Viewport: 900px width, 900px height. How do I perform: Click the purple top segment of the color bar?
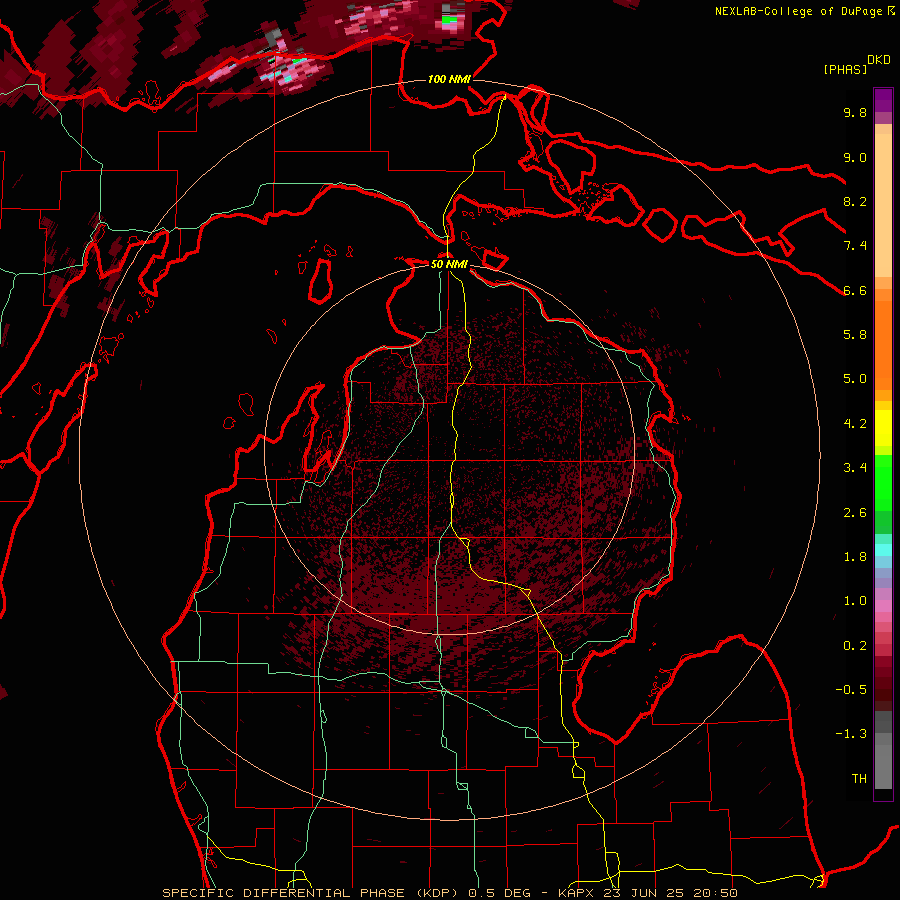click(883, 100)
